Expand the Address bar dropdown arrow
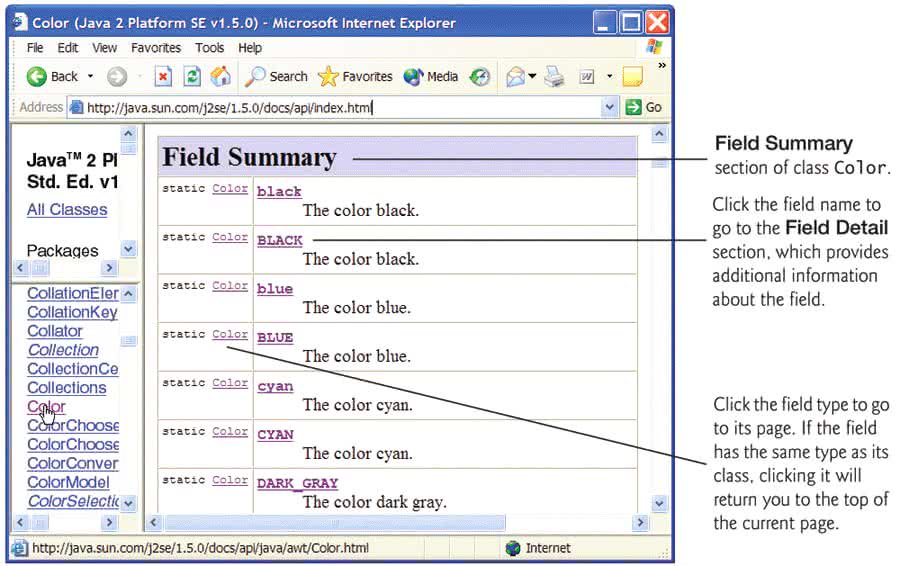This screenshot has height=566, width=900. pos(609,107)
